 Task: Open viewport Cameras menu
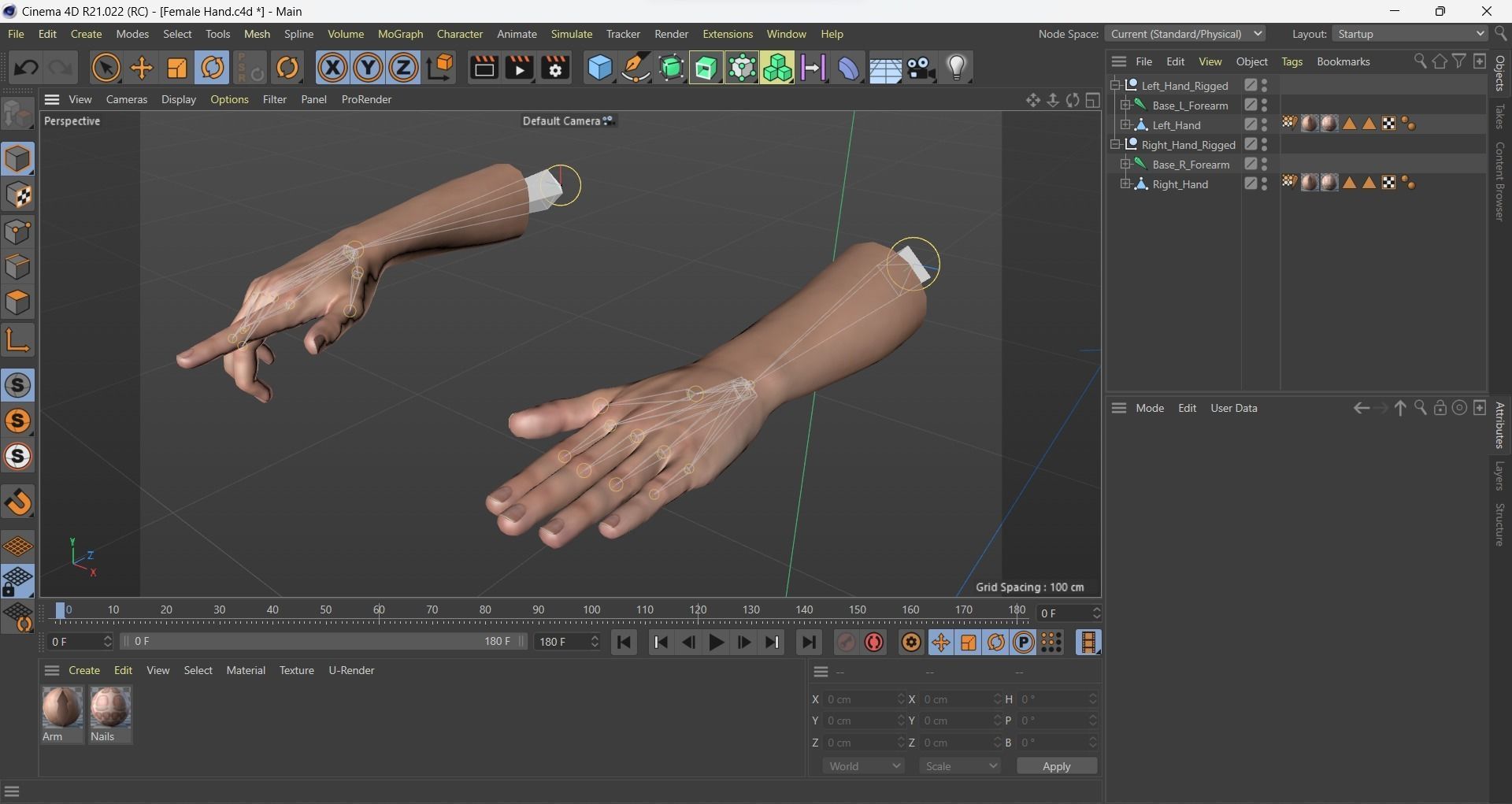[x=127, y=99]
